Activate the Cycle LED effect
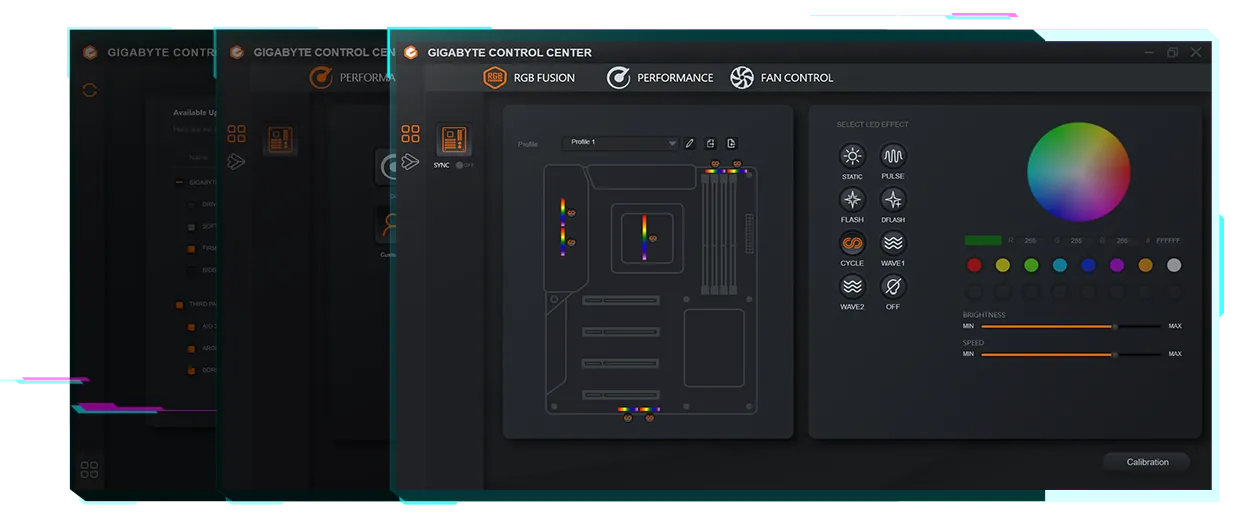1240x520 pixels. 852,243
